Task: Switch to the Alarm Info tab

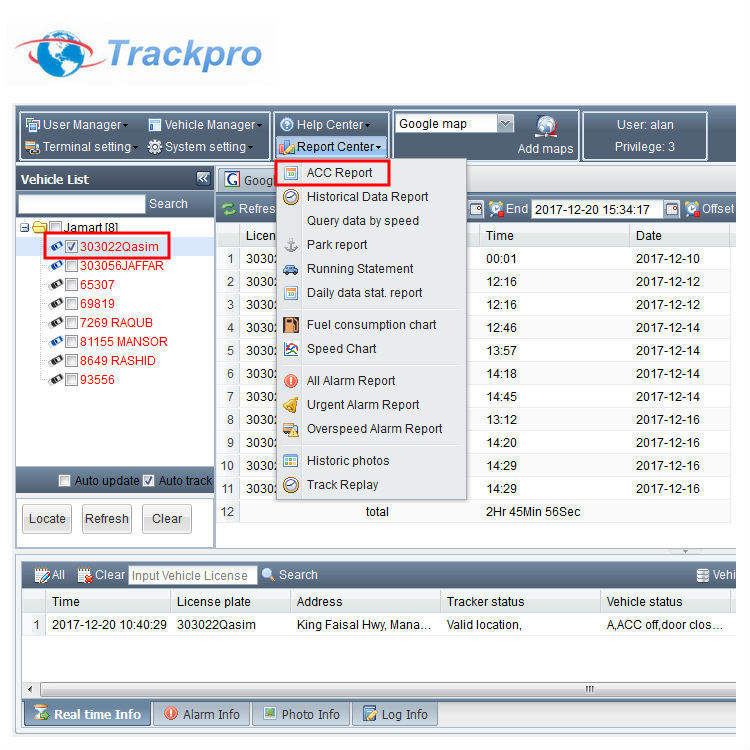Action: click(202, 714)
